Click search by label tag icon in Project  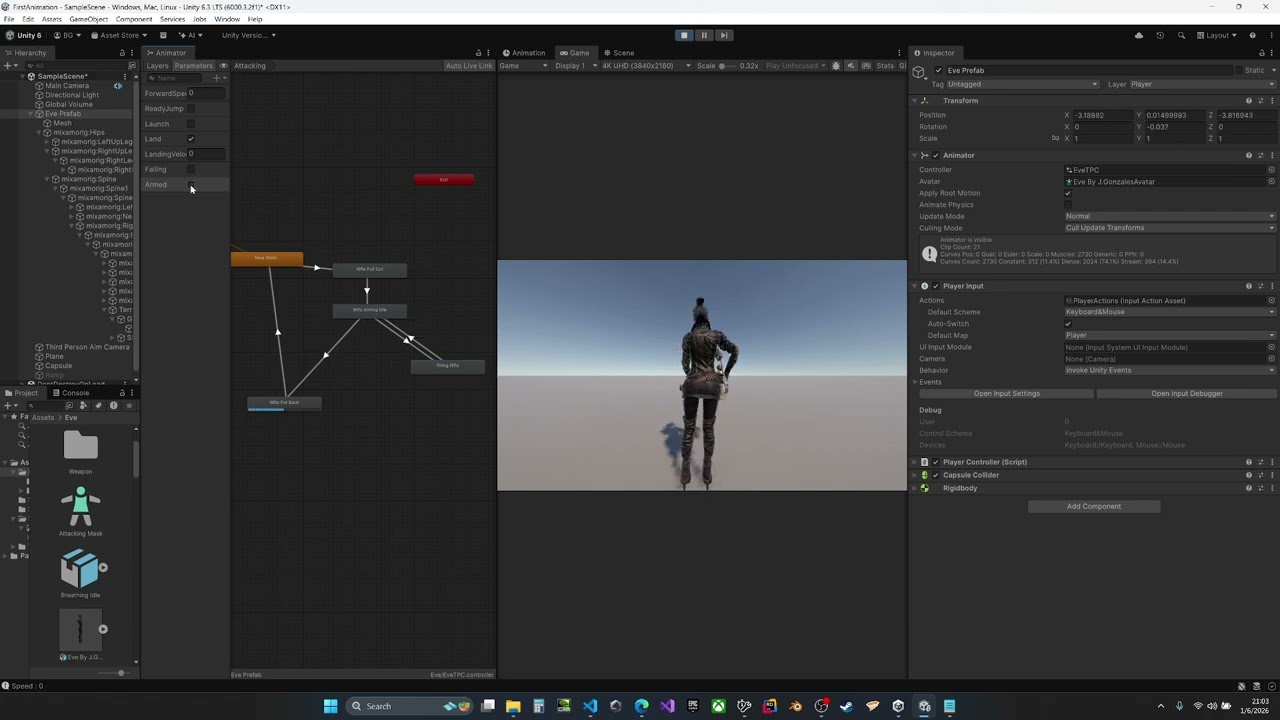pyautogui.click(x=98, y=405)
